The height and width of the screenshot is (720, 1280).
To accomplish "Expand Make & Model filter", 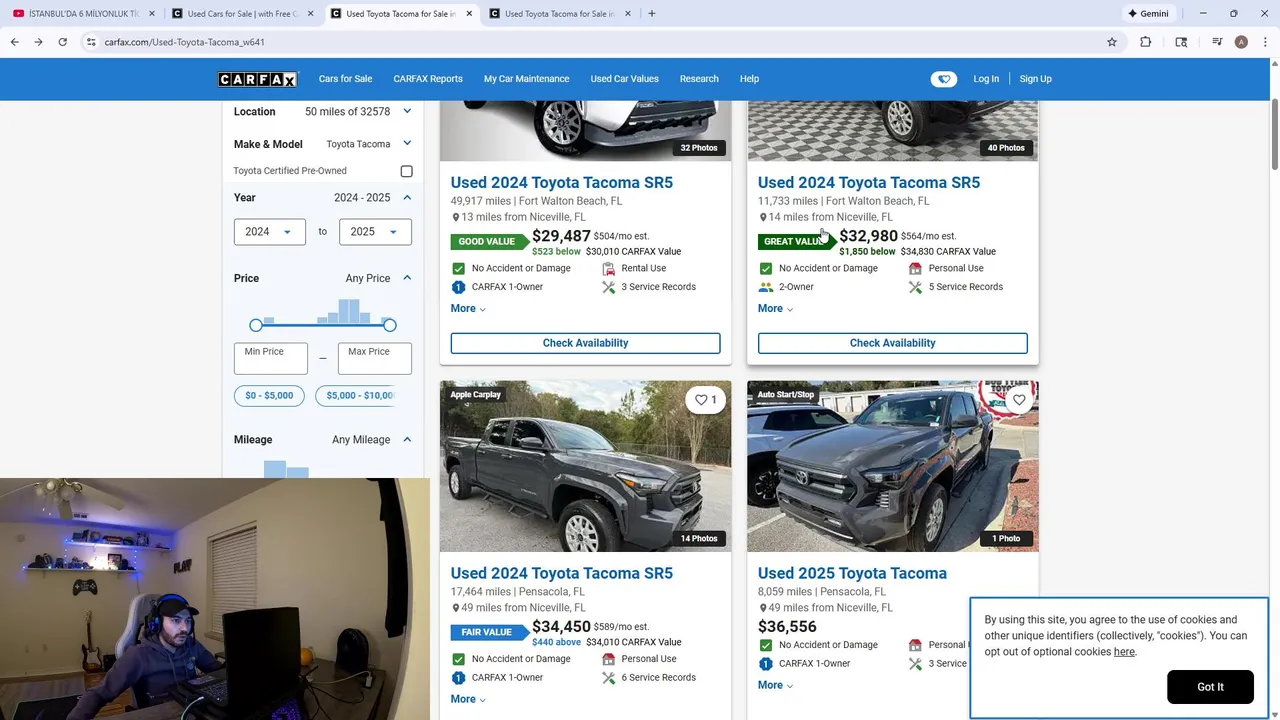I will (x=407, y=144).
